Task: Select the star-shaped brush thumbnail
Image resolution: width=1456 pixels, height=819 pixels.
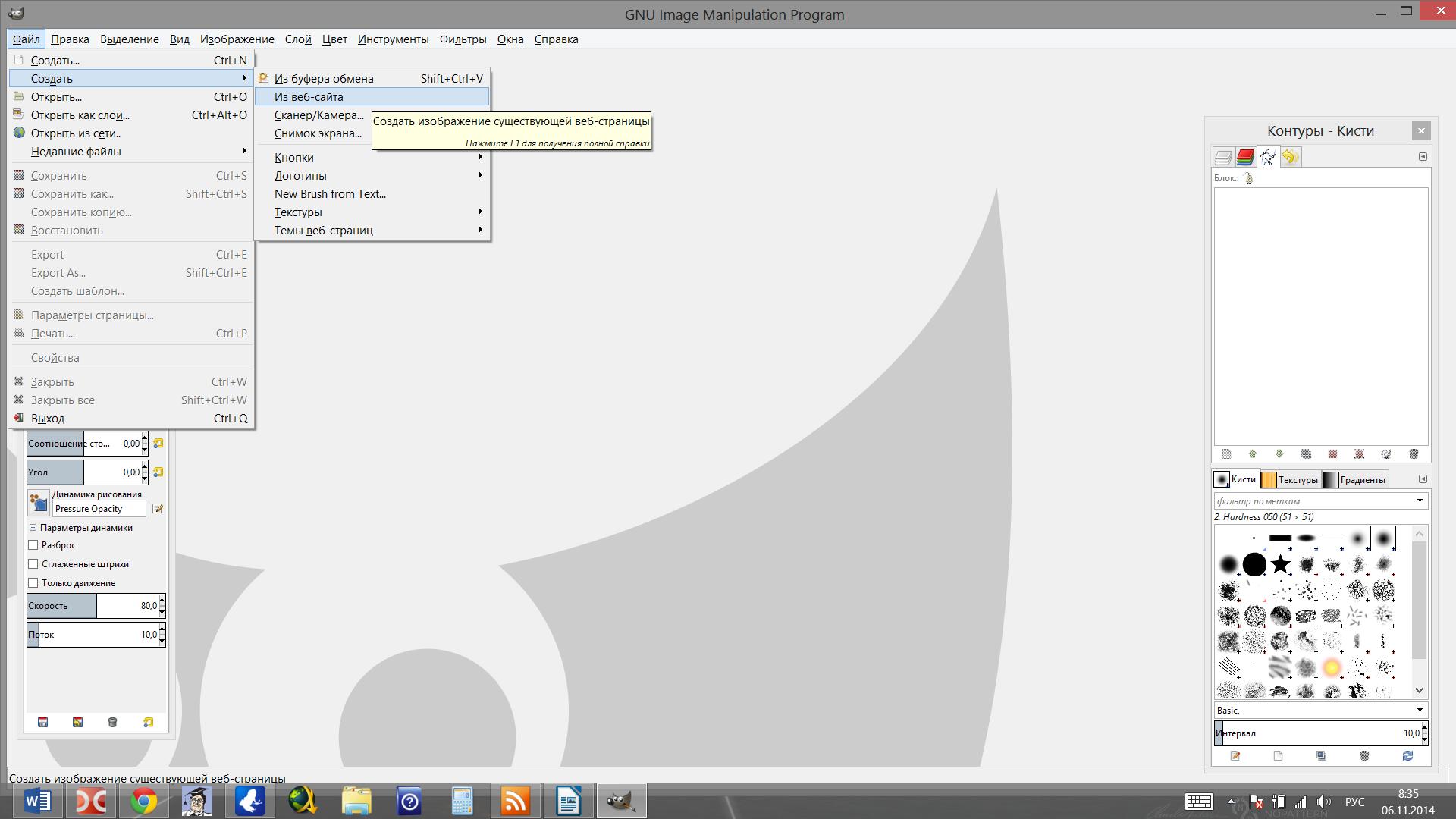Action: click(x=1280, y=564)
